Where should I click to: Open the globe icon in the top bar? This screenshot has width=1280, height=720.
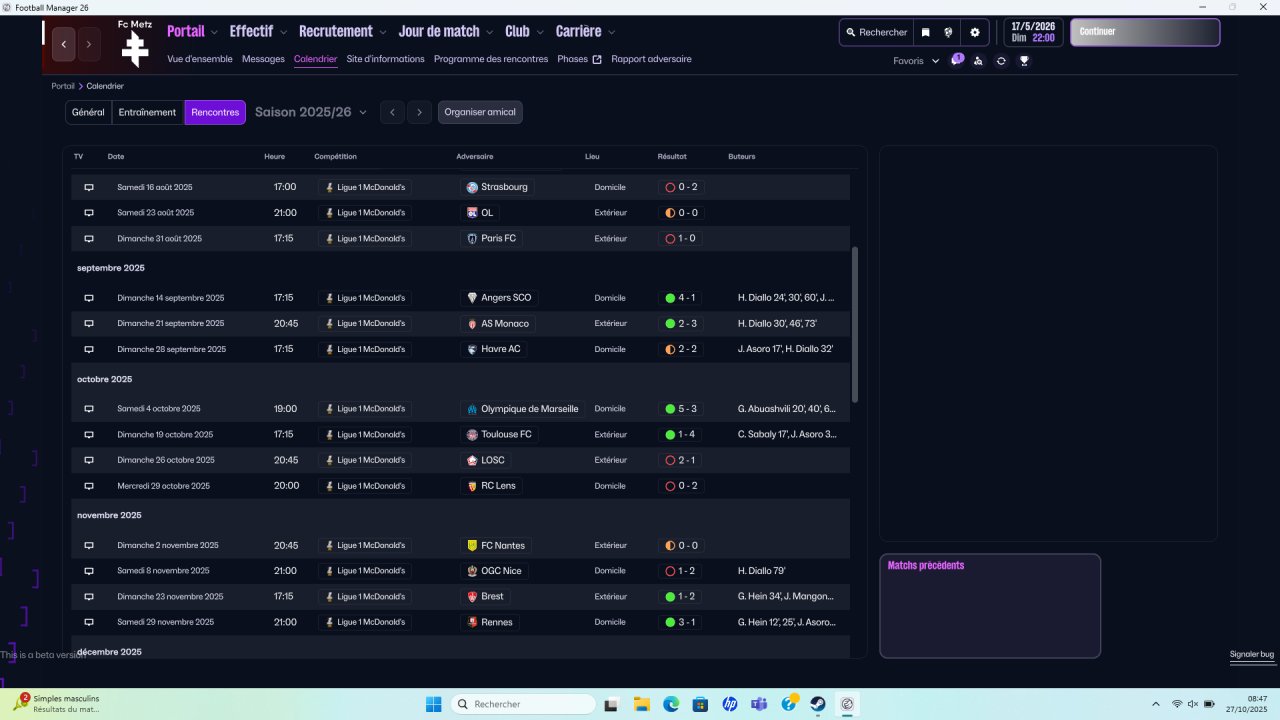click(x=948, y=32)
